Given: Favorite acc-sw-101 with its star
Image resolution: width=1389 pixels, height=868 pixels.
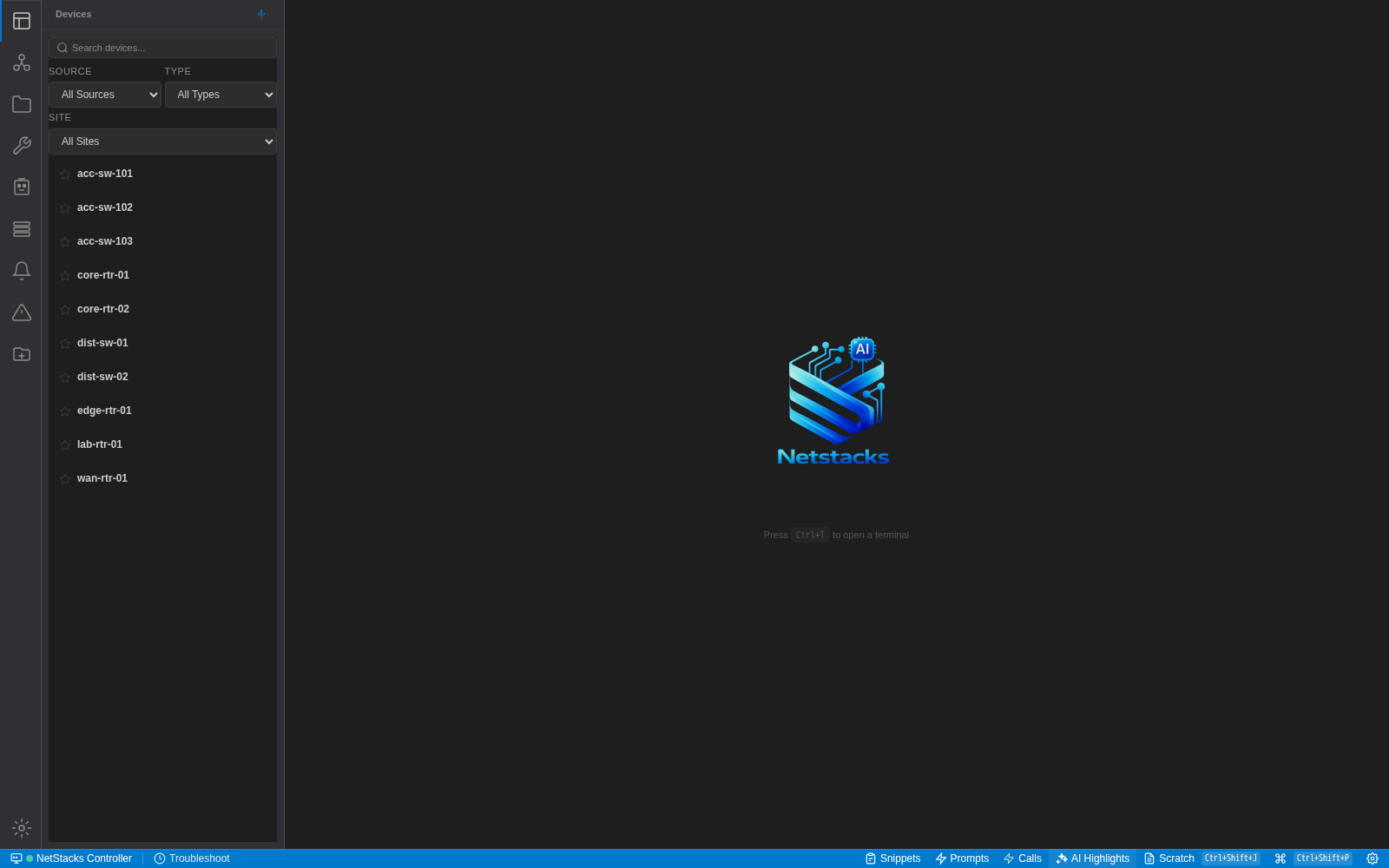Looking at the screenshot, I should [x=65, y=174].
